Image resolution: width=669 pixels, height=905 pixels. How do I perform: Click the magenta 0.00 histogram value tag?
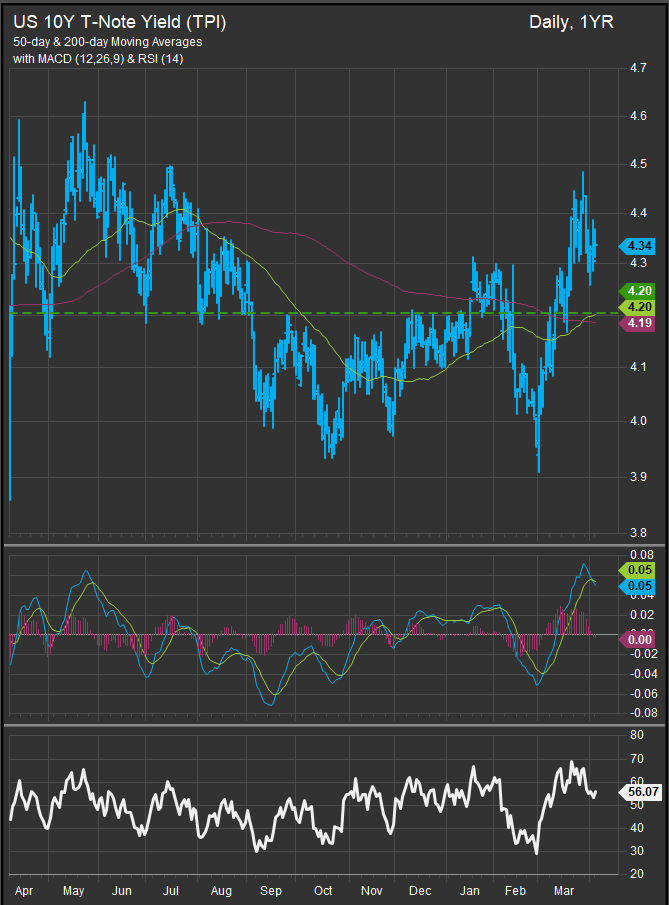click(638, 639)
